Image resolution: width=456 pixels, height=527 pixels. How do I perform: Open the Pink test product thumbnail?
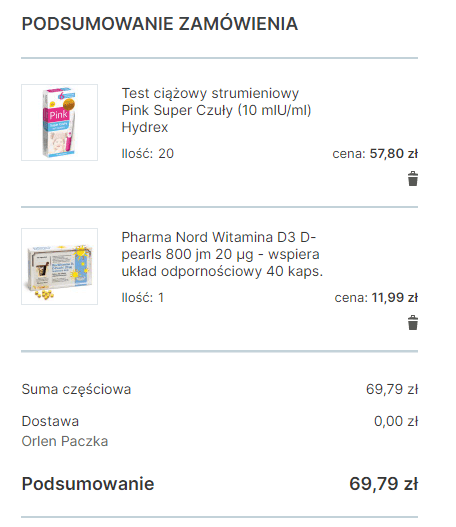point(59,122)
